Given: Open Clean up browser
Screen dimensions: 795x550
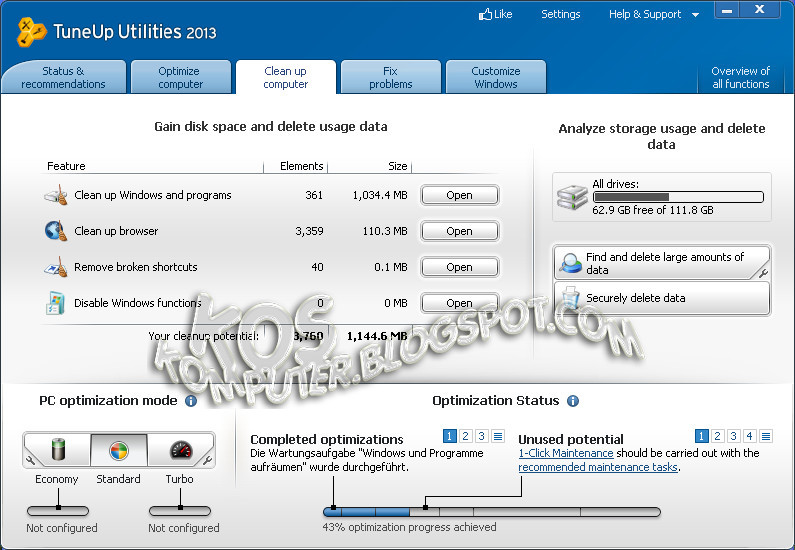Looking at the screenshot, I should click(459, 231).
